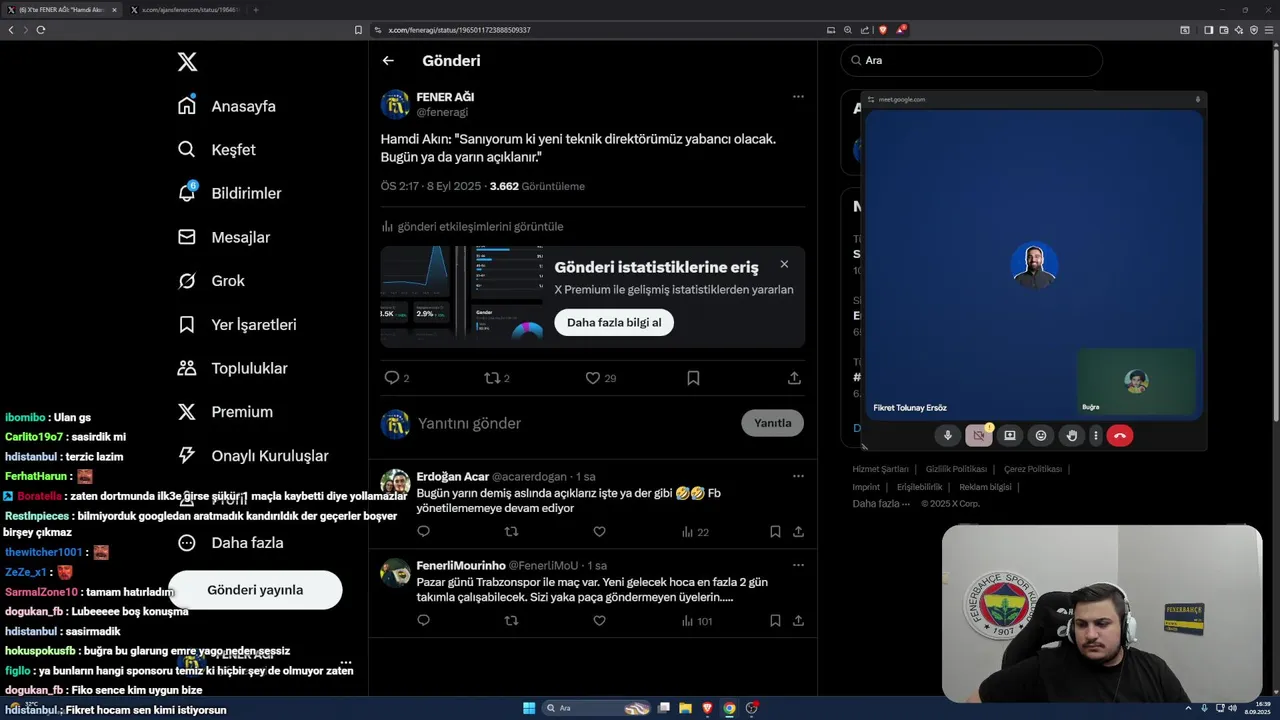Share FenerliMourinho's comment
Image resolution: width=1280 pixels, height=720 pixels.
[x=798, y=621]
